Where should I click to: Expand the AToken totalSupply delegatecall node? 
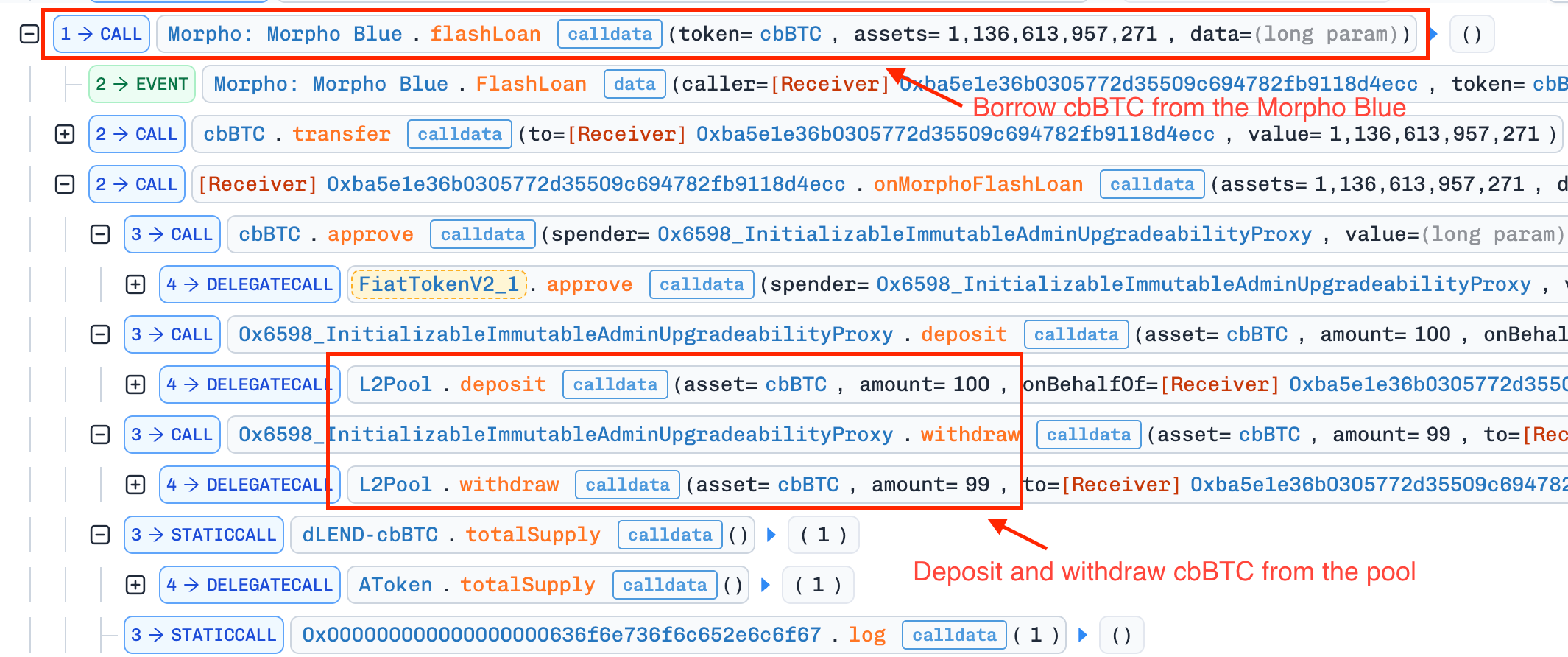point(135,585)
